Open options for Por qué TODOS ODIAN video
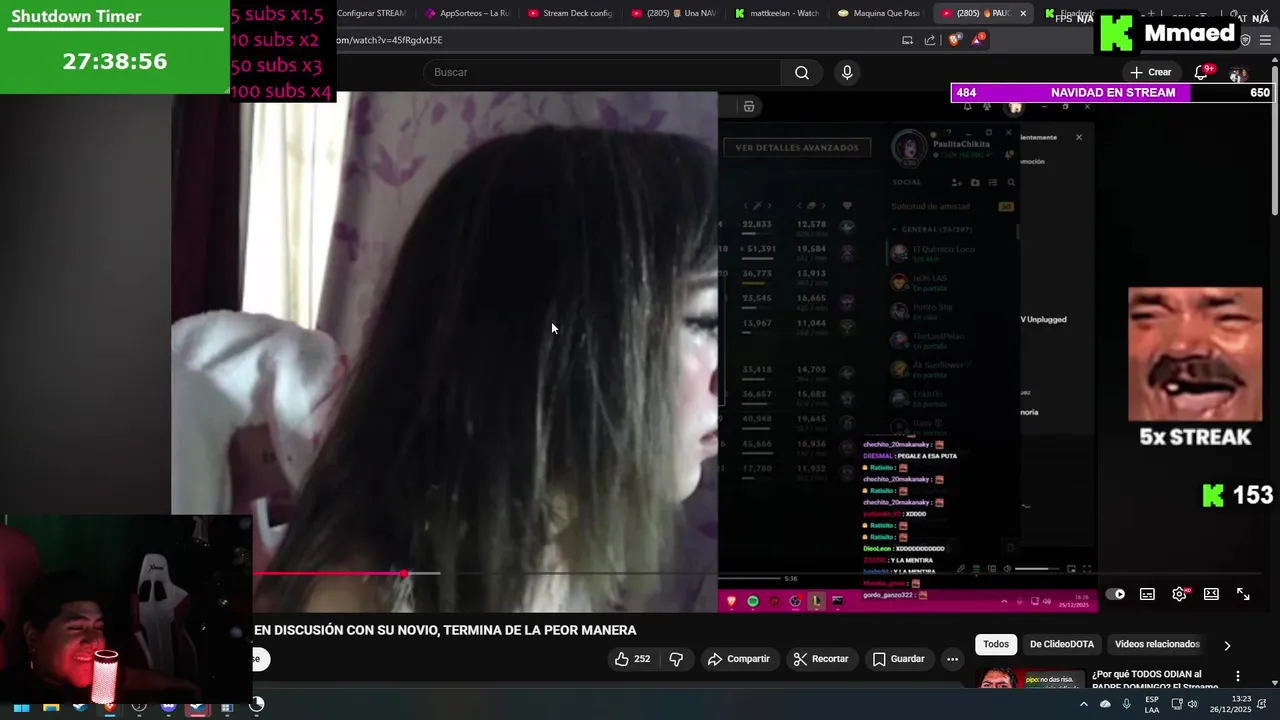1280x720 pixels. pyautogui.click(x=1238, y=676)
